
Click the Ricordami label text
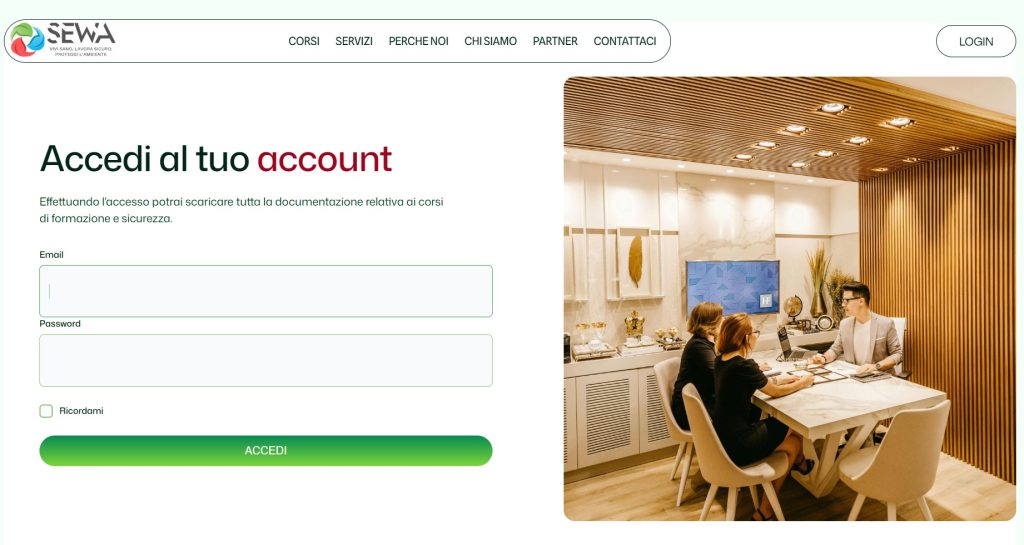(x=81, y=411)
